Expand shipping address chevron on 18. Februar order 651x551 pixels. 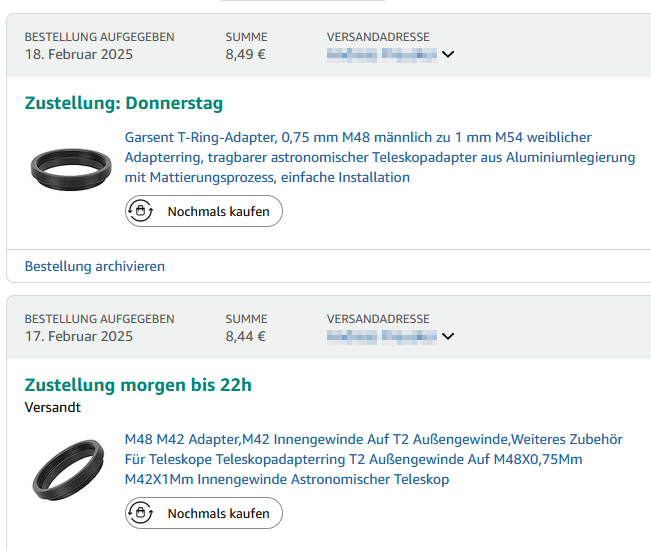[448, 54]
